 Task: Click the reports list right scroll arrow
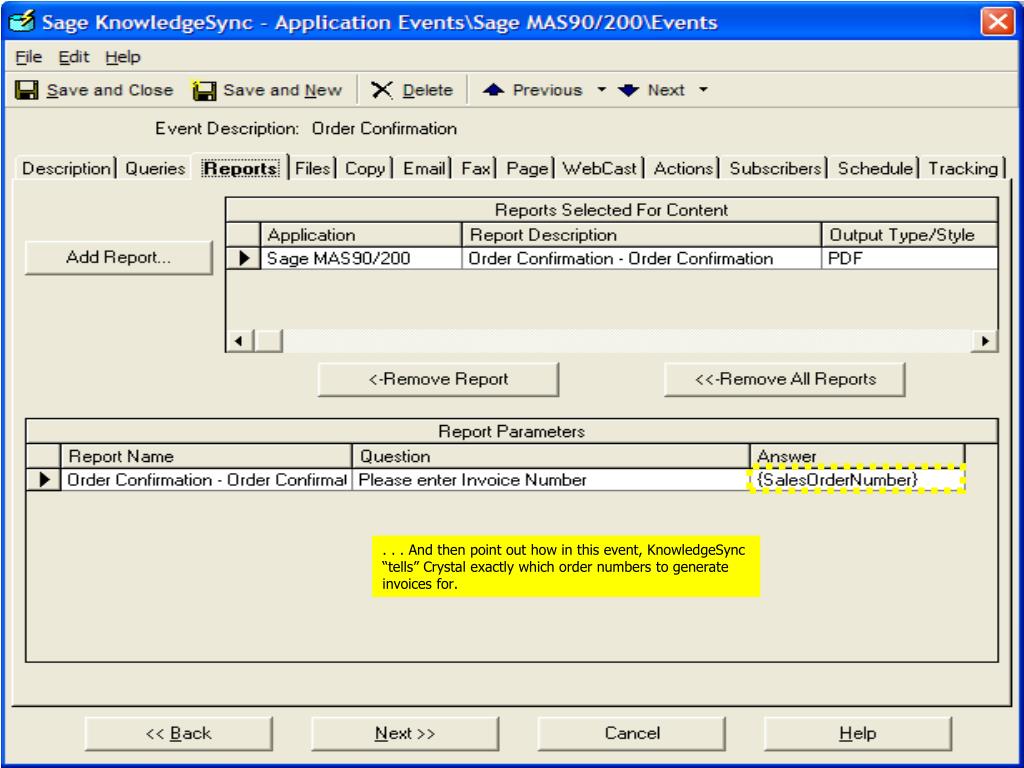point(985,340)
